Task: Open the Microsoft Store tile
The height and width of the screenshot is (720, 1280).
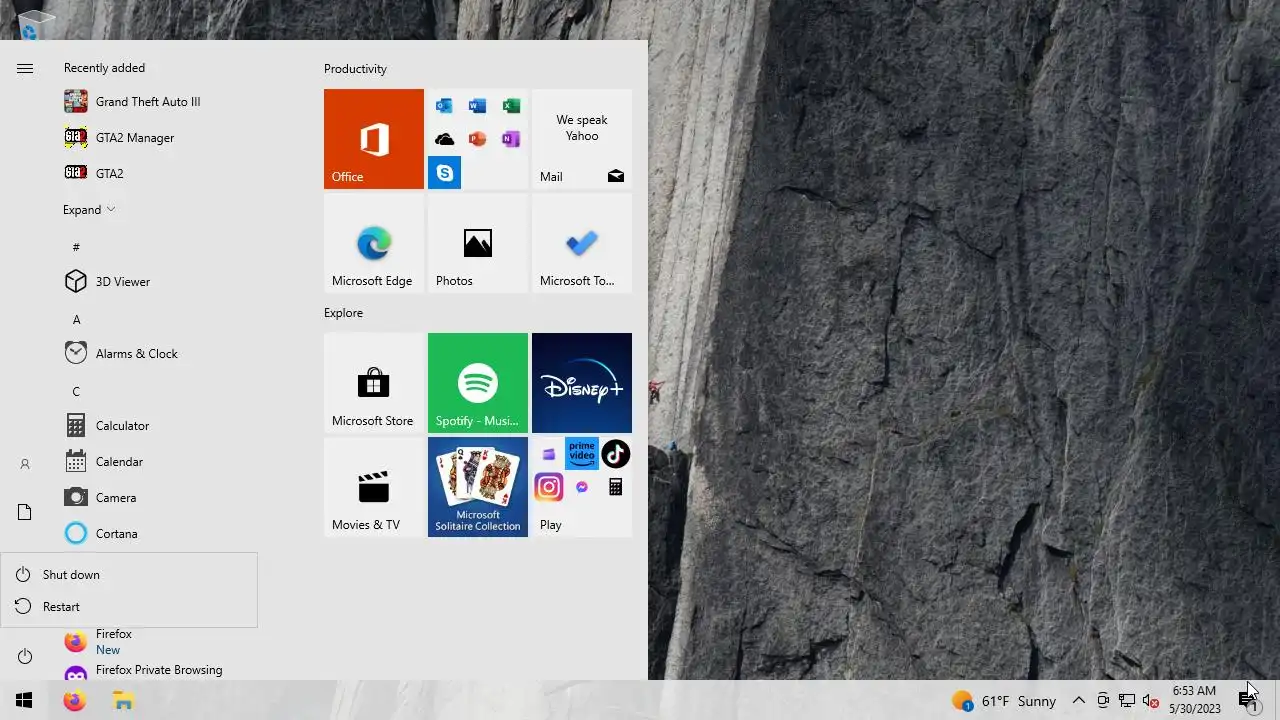Action: [374, 383]
